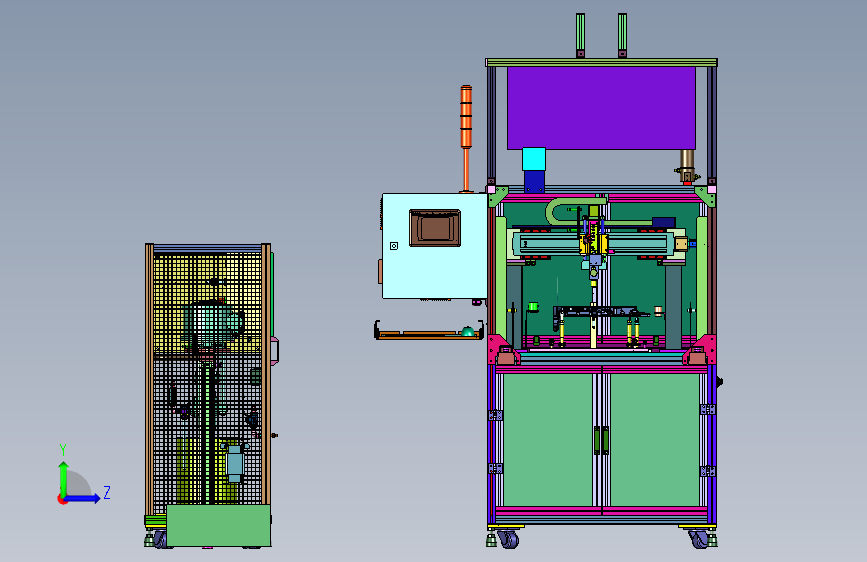This screenshot has width=867, height=562.
Task: Select the keyboard tray below the control box
Action: [429, 332]
